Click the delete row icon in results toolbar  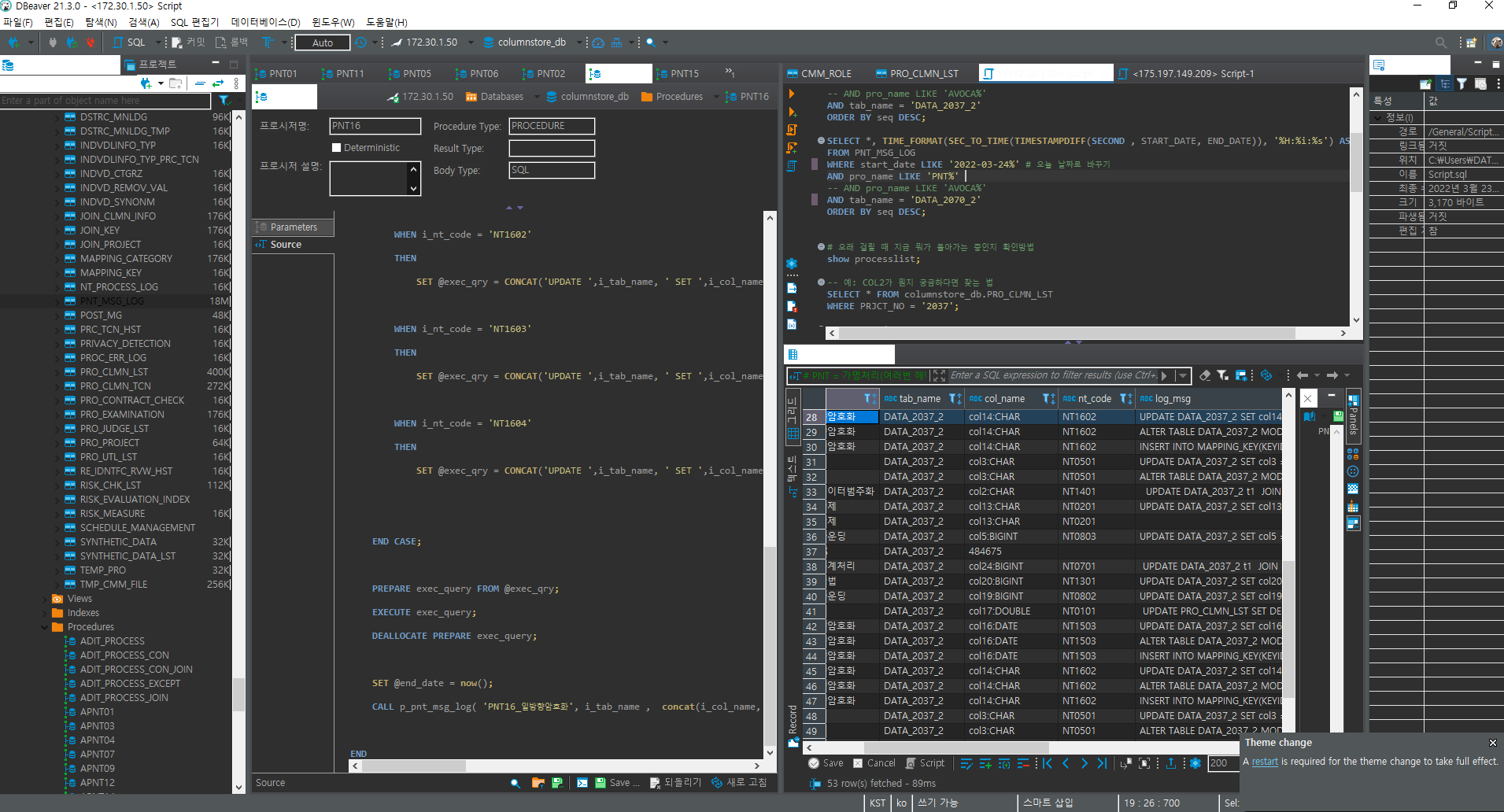click(x=1023, y=763)
